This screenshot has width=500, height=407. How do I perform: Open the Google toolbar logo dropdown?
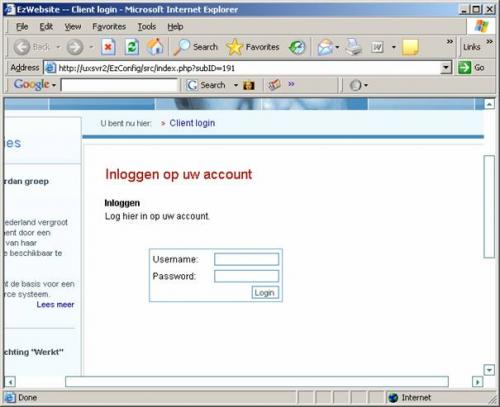pyautogui.click(x=35, y=85)
